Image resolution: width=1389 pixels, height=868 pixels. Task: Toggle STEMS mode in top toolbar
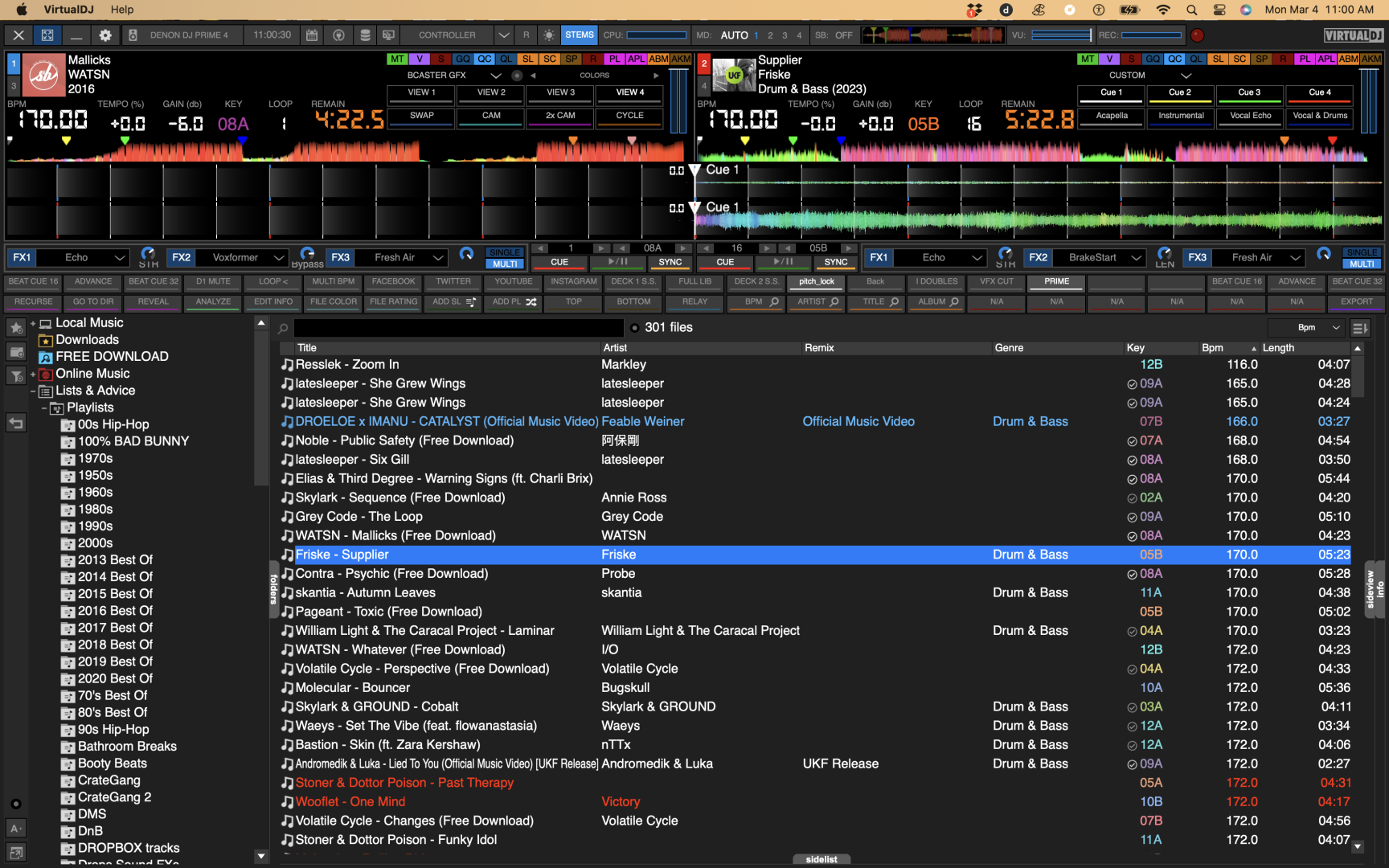(579, 35)
